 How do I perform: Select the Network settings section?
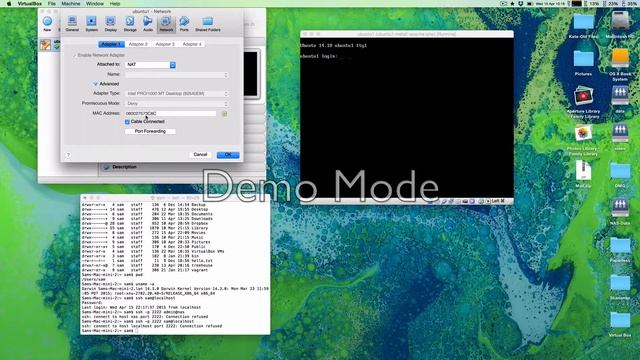166,24
